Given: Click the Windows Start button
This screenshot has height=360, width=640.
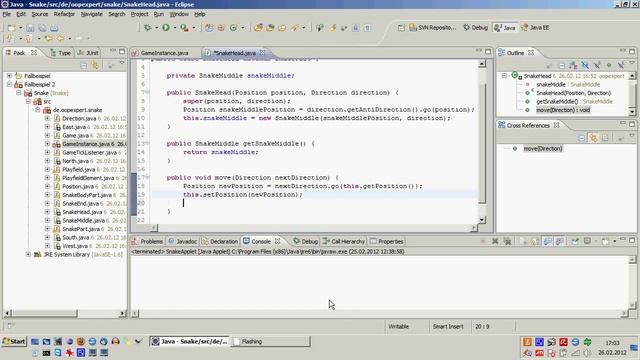Looking at the screenshot, I should [x=14, y=341].
